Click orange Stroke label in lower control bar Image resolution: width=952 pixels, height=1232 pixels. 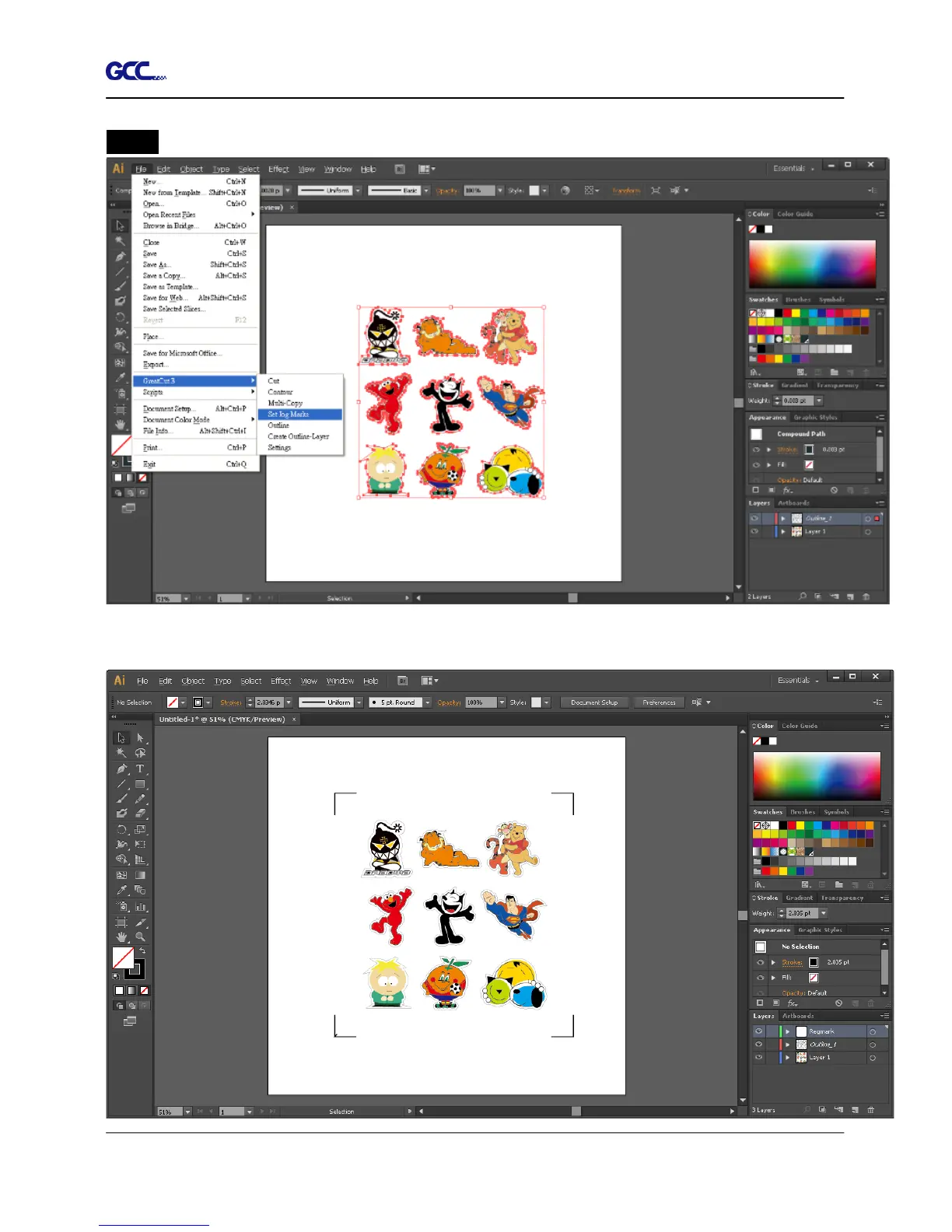click(x=231, y=702)
